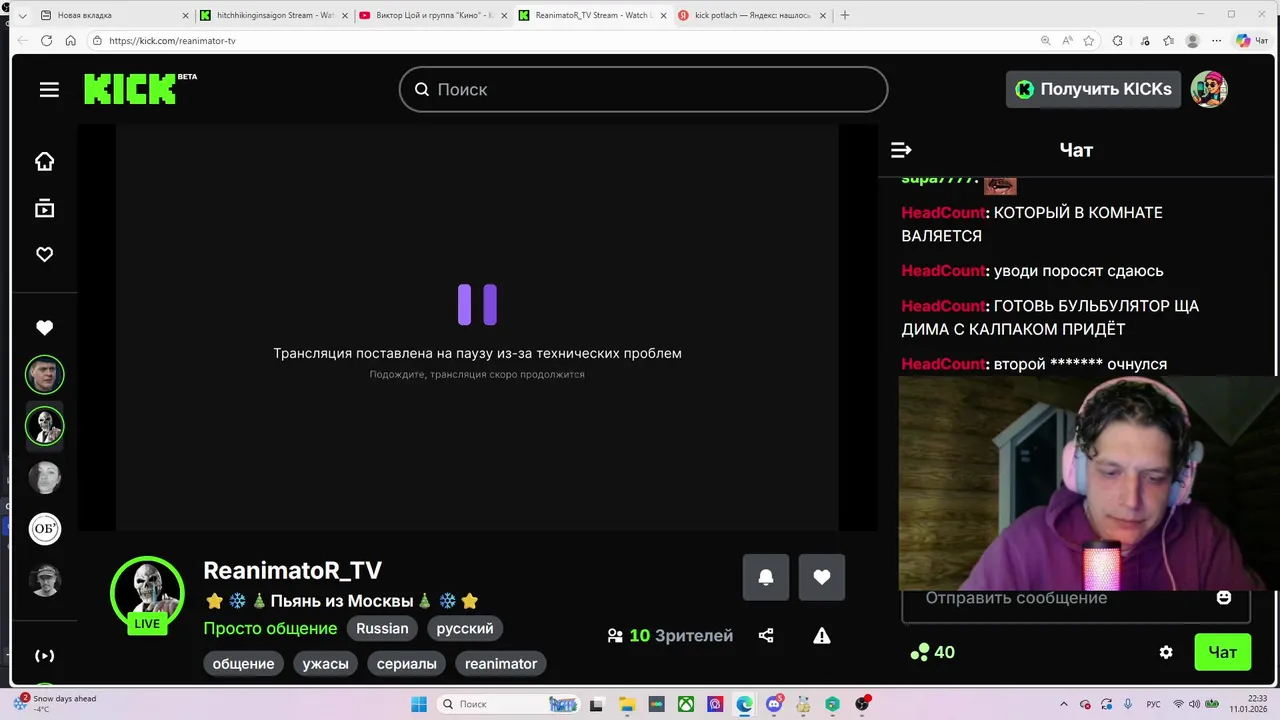Toggle notification bell for channel

(x=766, y=577)
